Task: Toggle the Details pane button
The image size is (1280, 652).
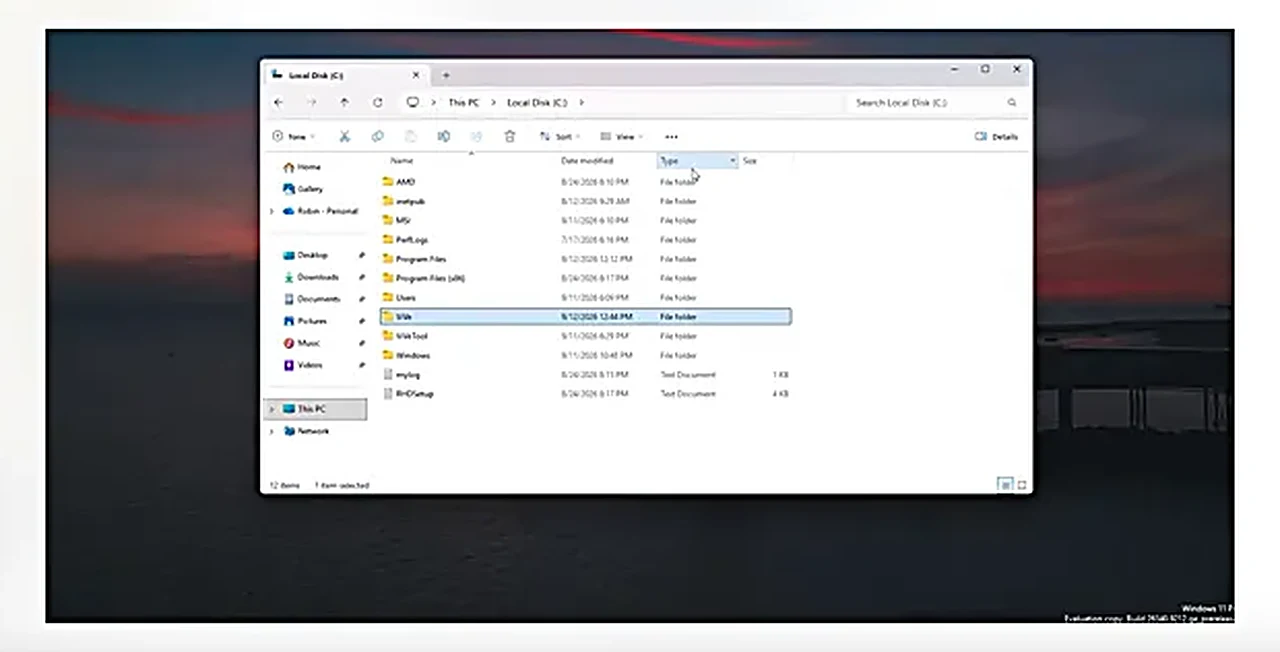Action: [x=997, y=137]
